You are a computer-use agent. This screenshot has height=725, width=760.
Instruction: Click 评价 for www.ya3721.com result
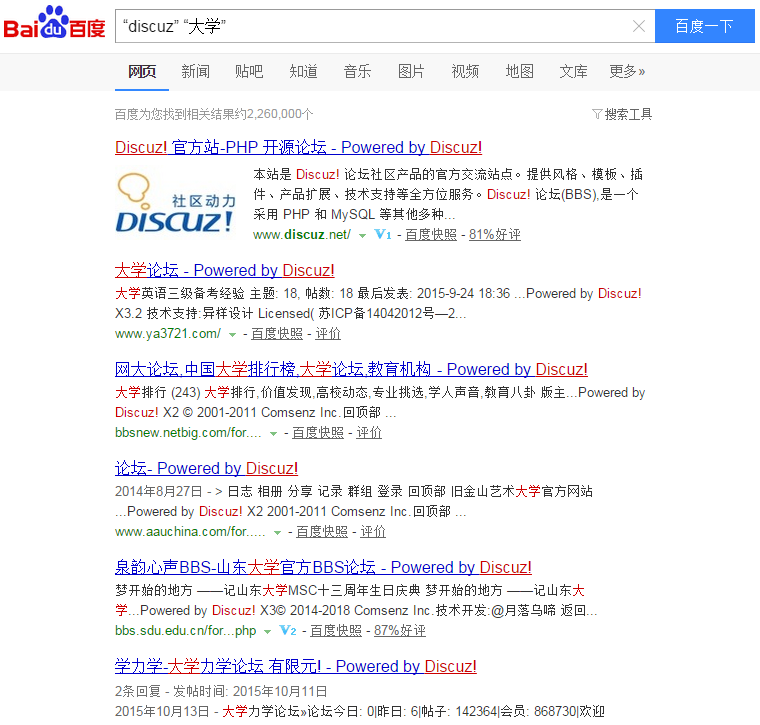click(x=328, y=333)
